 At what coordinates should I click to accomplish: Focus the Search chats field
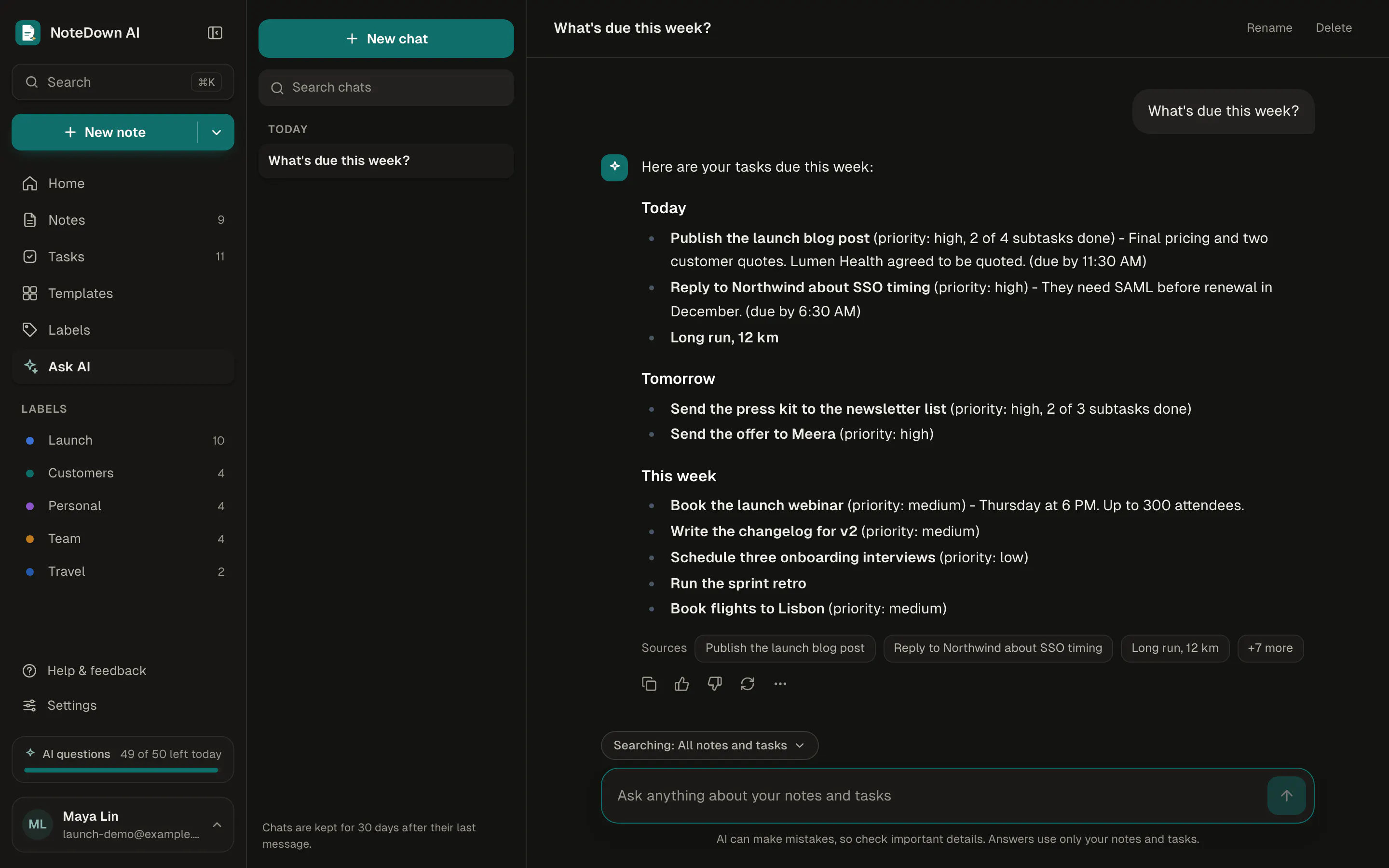[386, 88]
